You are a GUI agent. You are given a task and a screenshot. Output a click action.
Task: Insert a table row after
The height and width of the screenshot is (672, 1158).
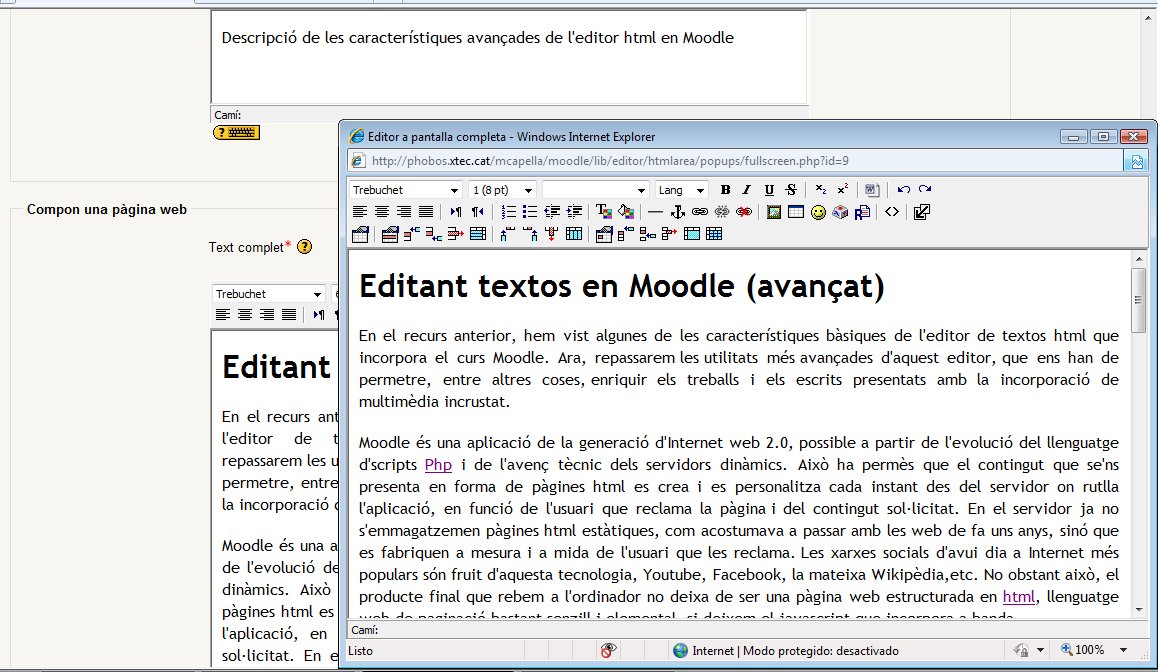coord(434,234)
